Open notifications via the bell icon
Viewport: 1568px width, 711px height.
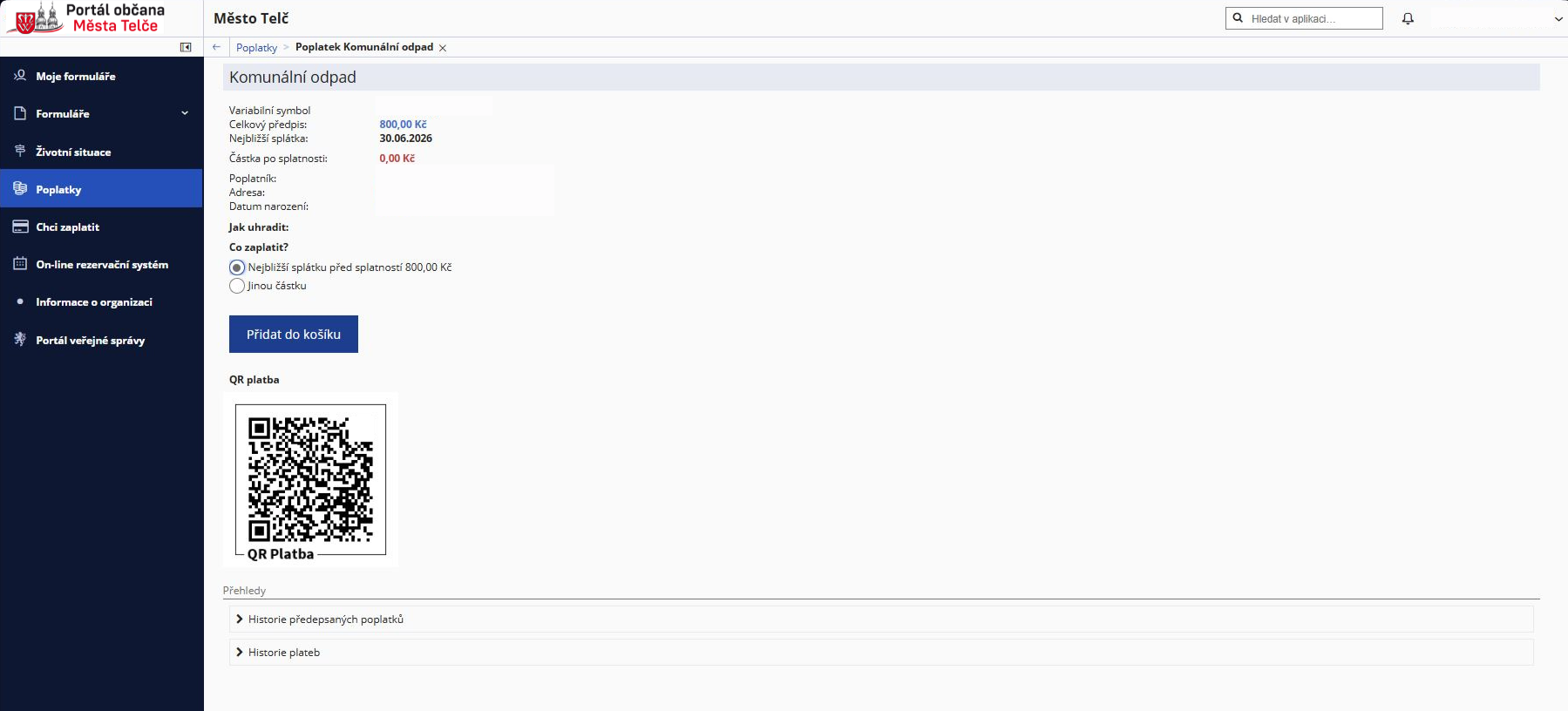point(1408,18)
